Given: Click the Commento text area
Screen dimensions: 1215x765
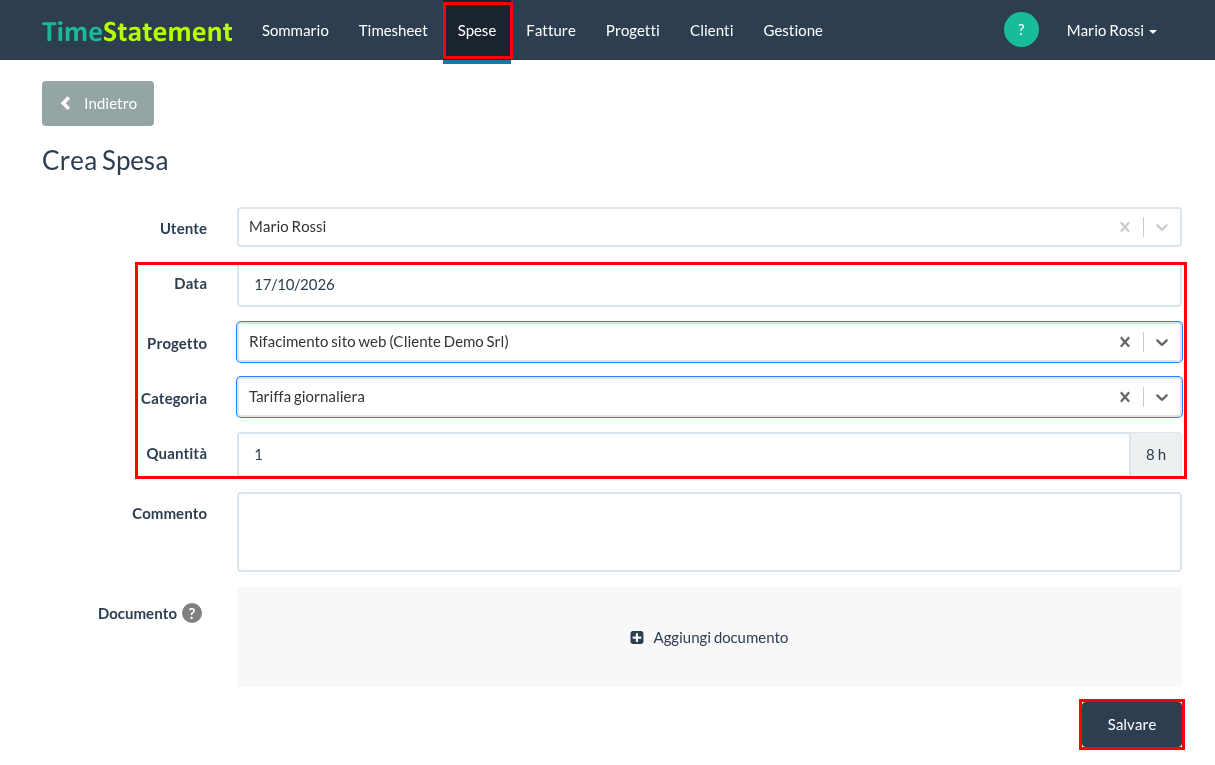Looking at the screenshot, I should click(x=709, y=532).
